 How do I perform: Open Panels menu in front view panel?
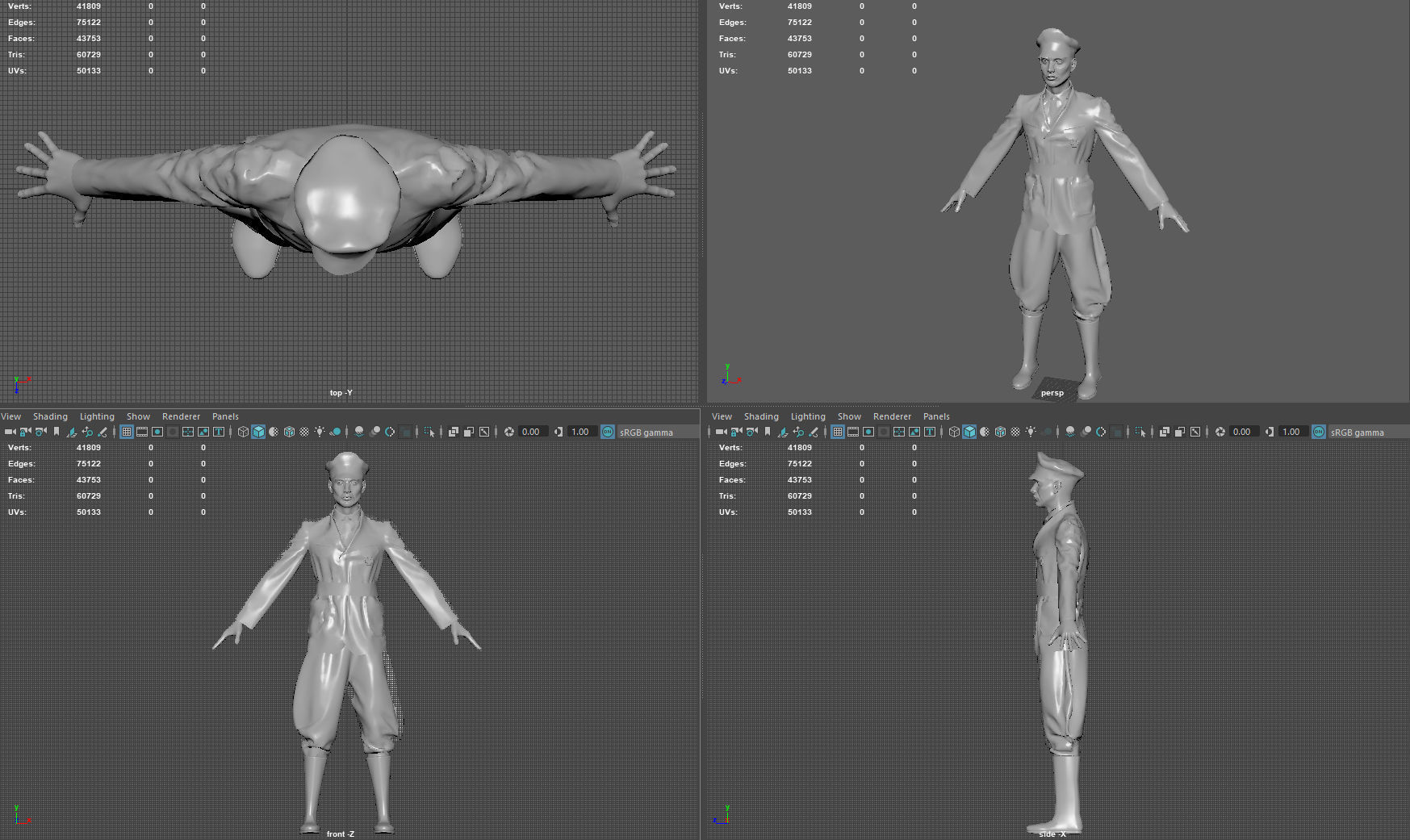tap(225, 416)
